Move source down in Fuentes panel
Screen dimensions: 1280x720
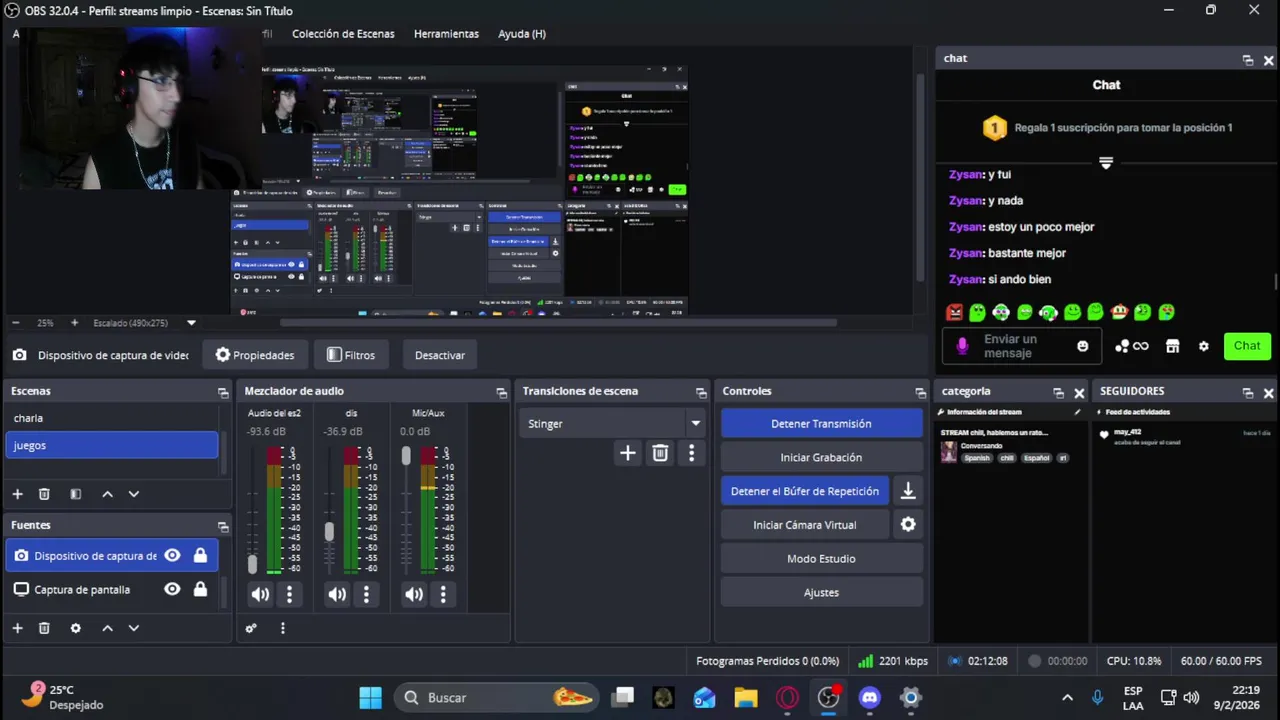(x=133, y=628)
